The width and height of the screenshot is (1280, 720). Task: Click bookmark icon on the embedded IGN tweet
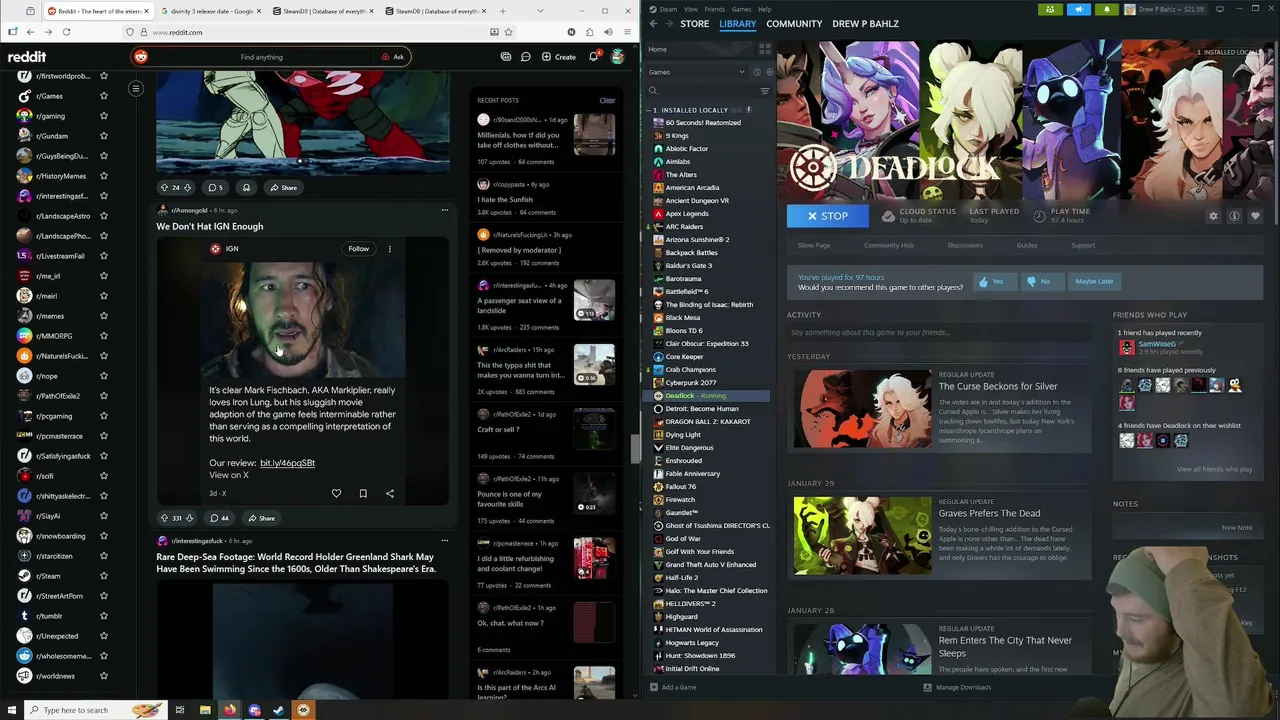click(363, 493)
